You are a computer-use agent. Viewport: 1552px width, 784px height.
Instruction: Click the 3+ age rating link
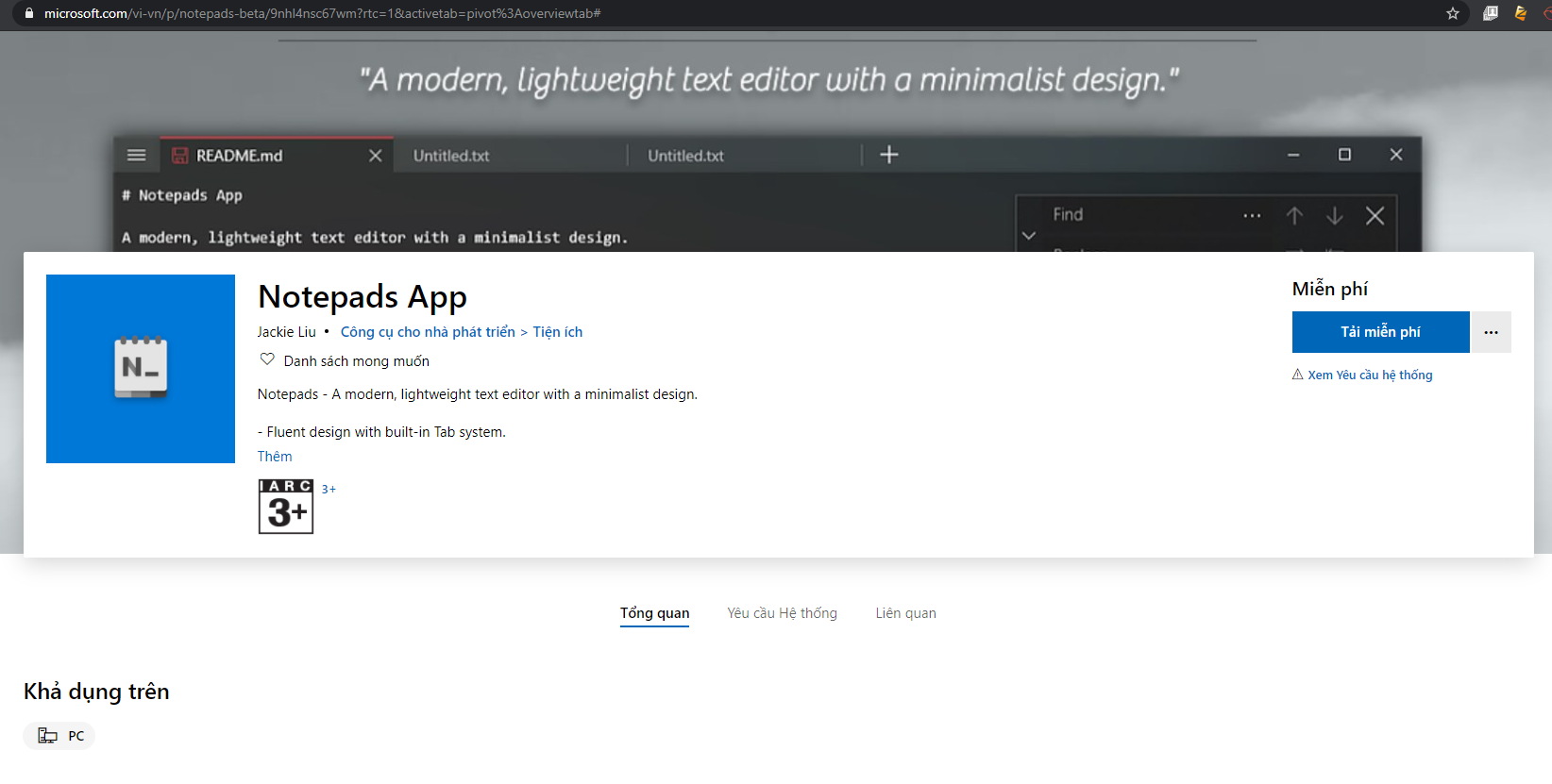(x=329, y=489)
